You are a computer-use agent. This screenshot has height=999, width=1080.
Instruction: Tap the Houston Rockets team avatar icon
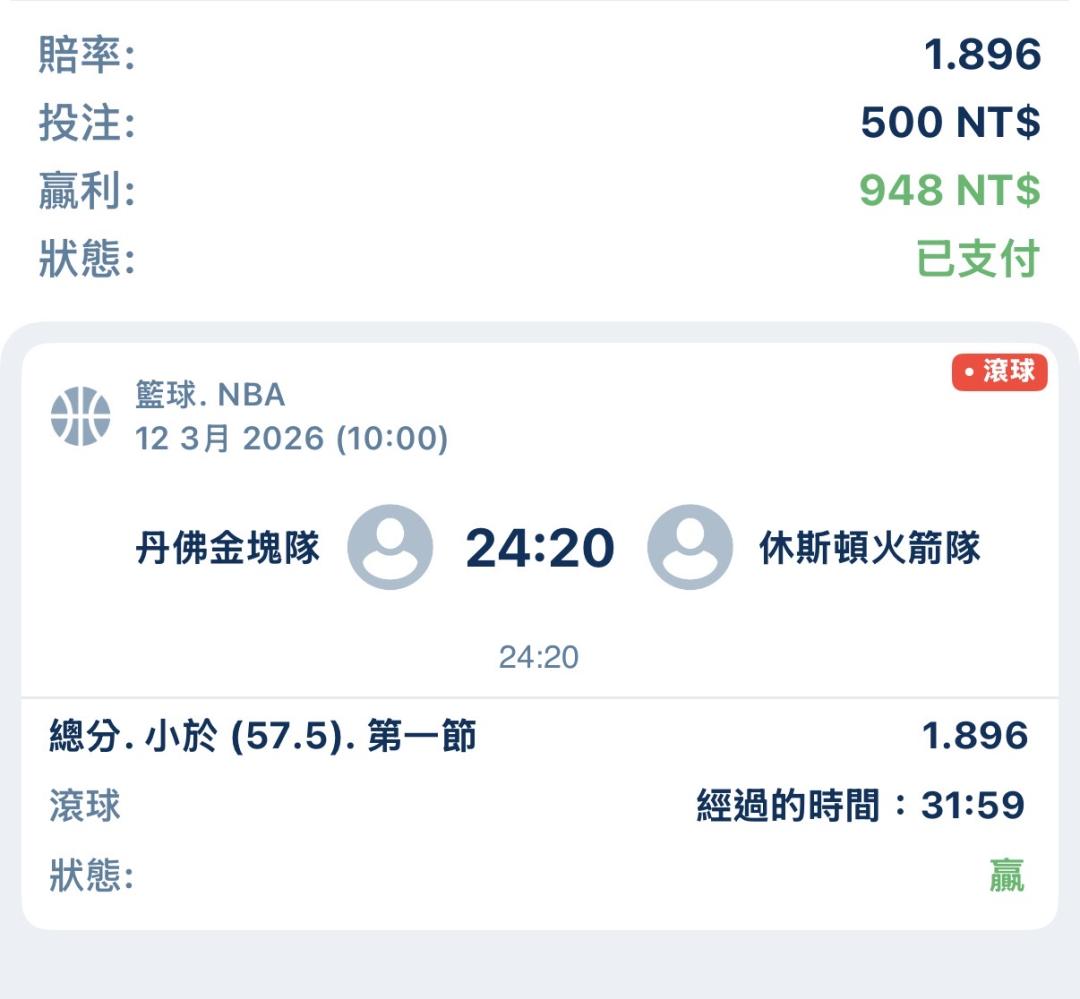point(690,547)
